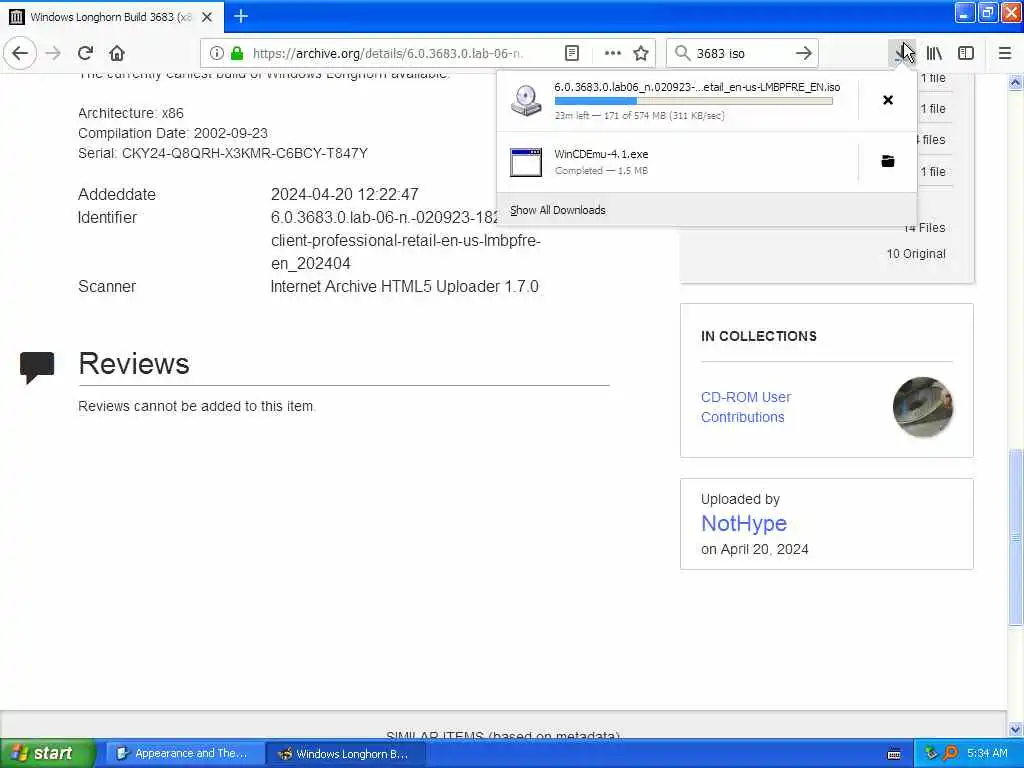Switch to Windows Longhorn B... taskbar button

[x=345, y=753]
